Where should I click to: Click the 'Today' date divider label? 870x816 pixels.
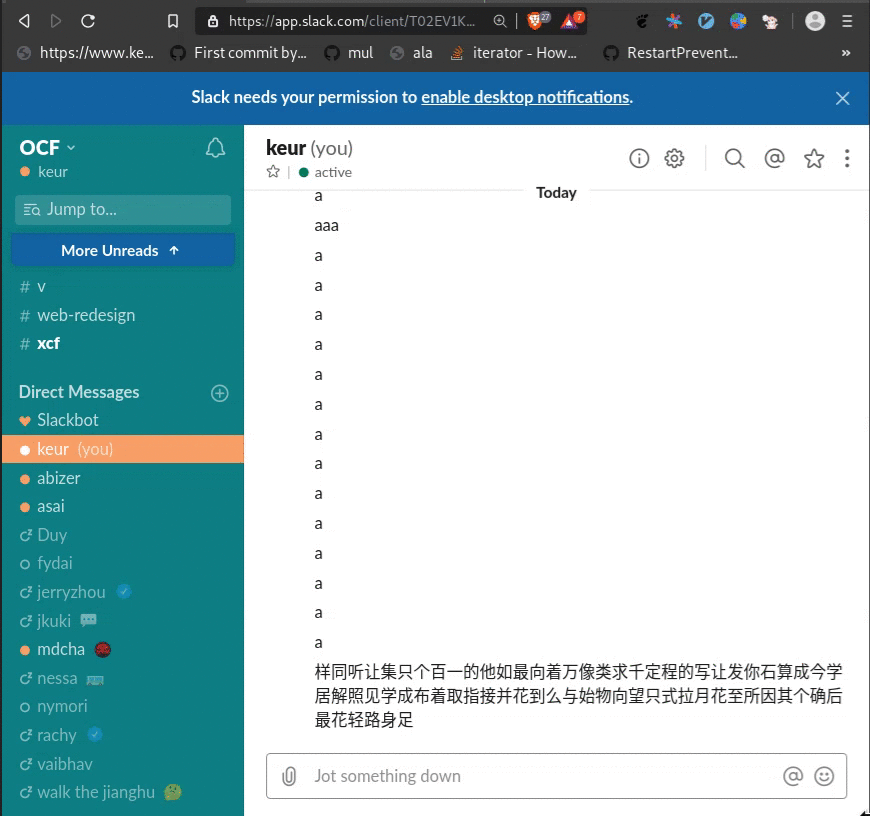[x=556, y=192]
